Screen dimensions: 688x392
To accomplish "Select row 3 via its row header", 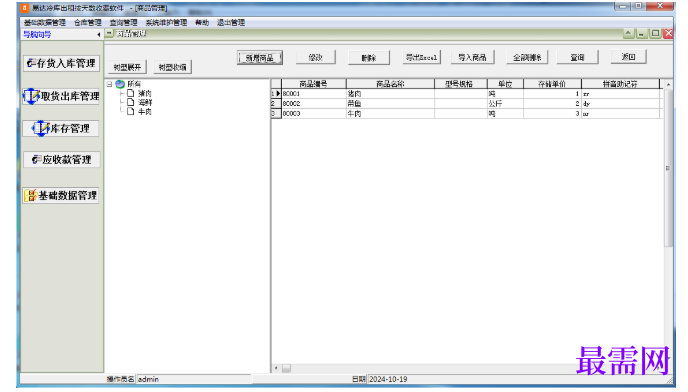I will [x=276, y=113].
